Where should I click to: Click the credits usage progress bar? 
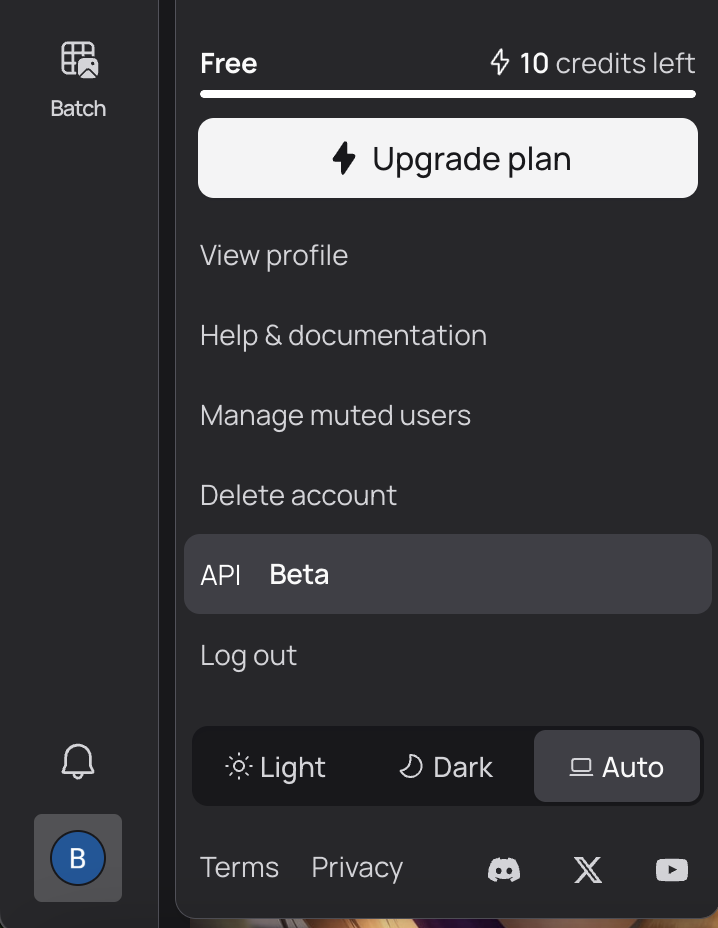448,94
